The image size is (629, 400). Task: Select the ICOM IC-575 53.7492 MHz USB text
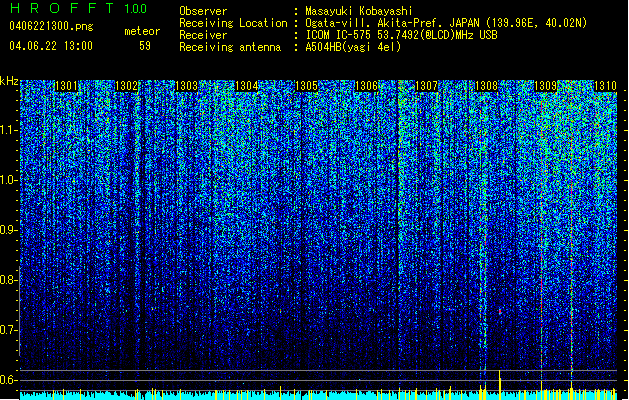pos(402,35)
